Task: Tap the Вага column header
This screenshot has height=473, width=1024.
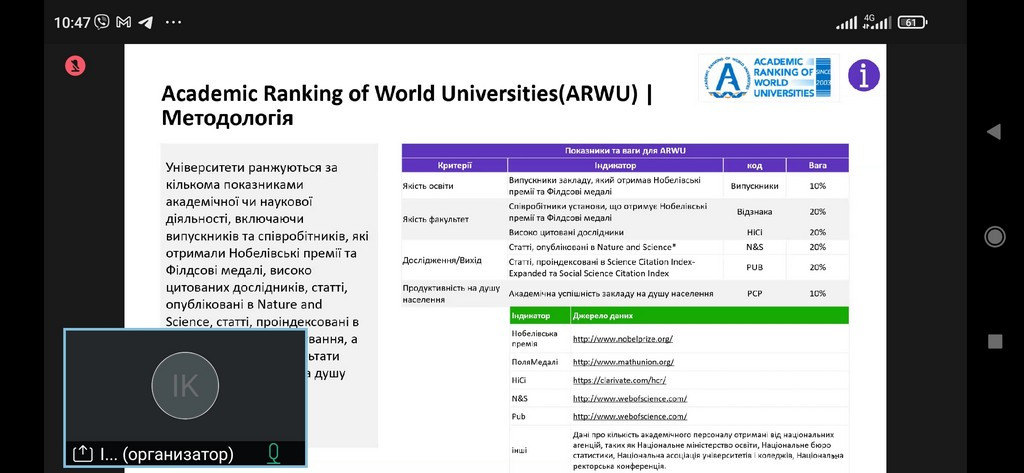Action: tap(818, 165)
